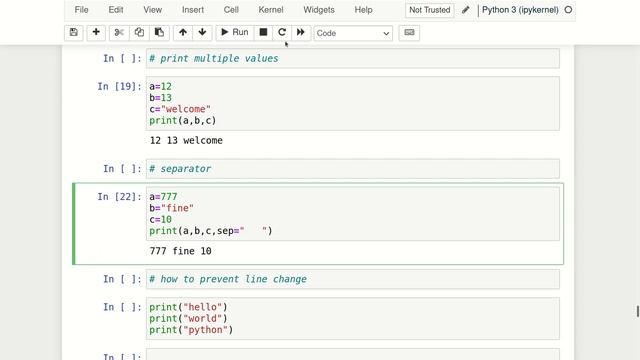Click the 'In [19]:' prompt label

119,87
